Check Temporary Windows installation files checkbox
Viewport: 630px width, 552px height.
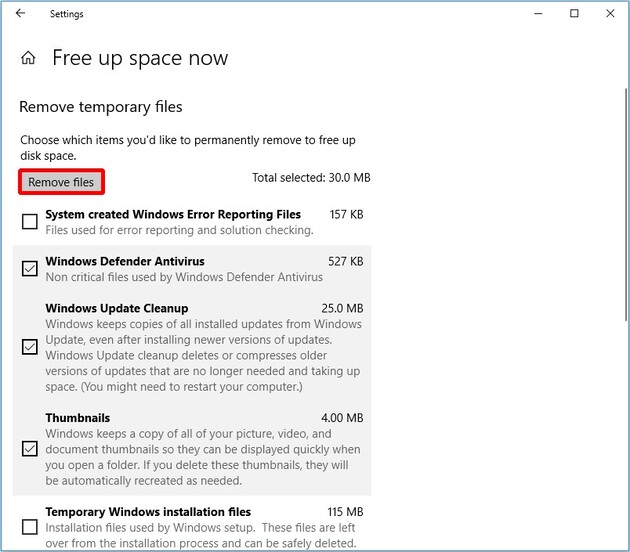30,527
